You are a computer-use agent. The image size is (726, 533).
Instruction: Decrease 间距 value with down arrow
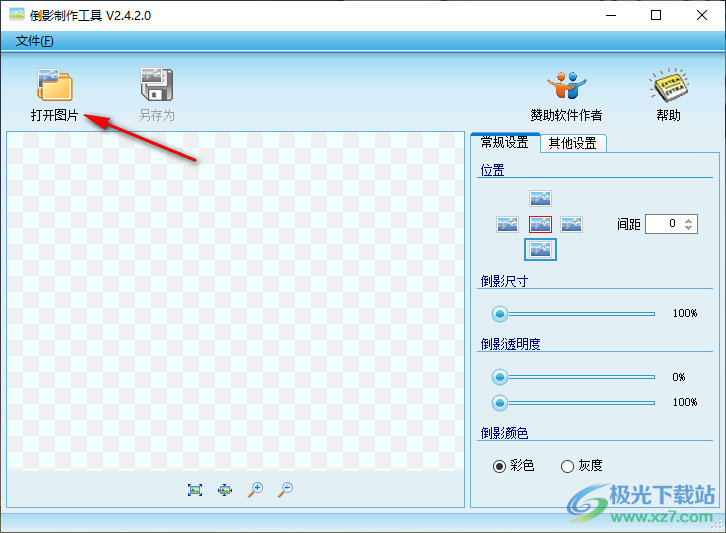coord(688,227)
